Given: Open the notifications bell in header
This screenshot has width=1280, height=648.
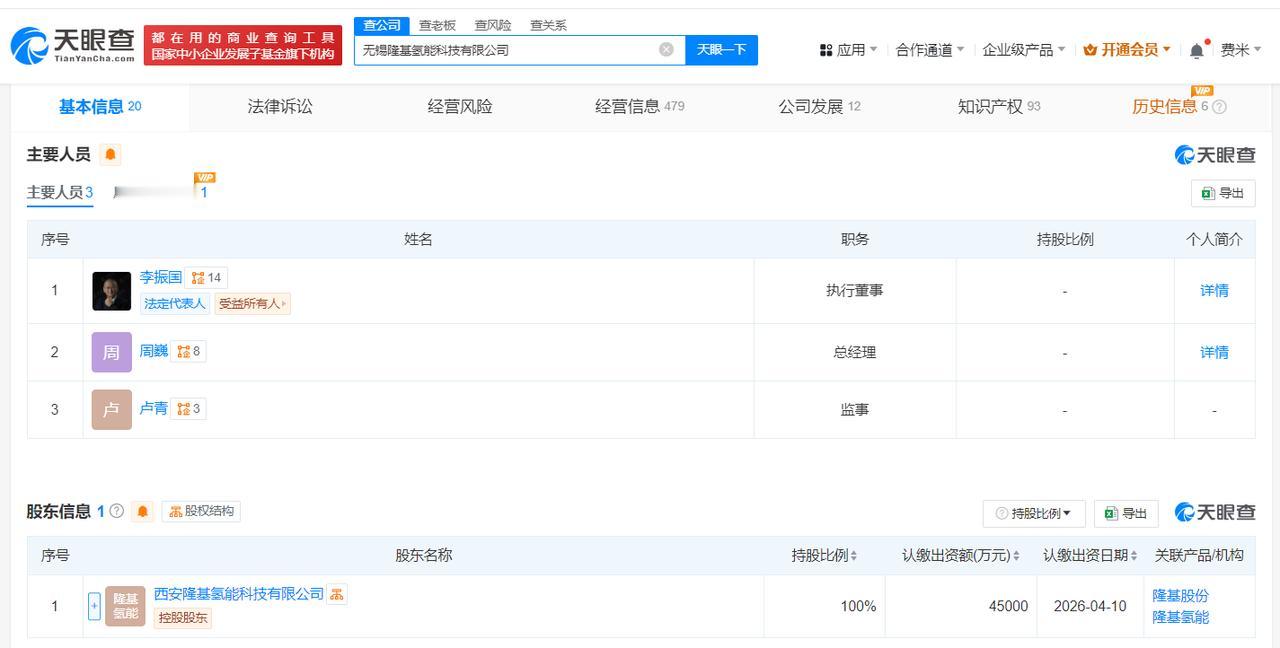Looking at the screenshot, I should tap(1197, 50).
